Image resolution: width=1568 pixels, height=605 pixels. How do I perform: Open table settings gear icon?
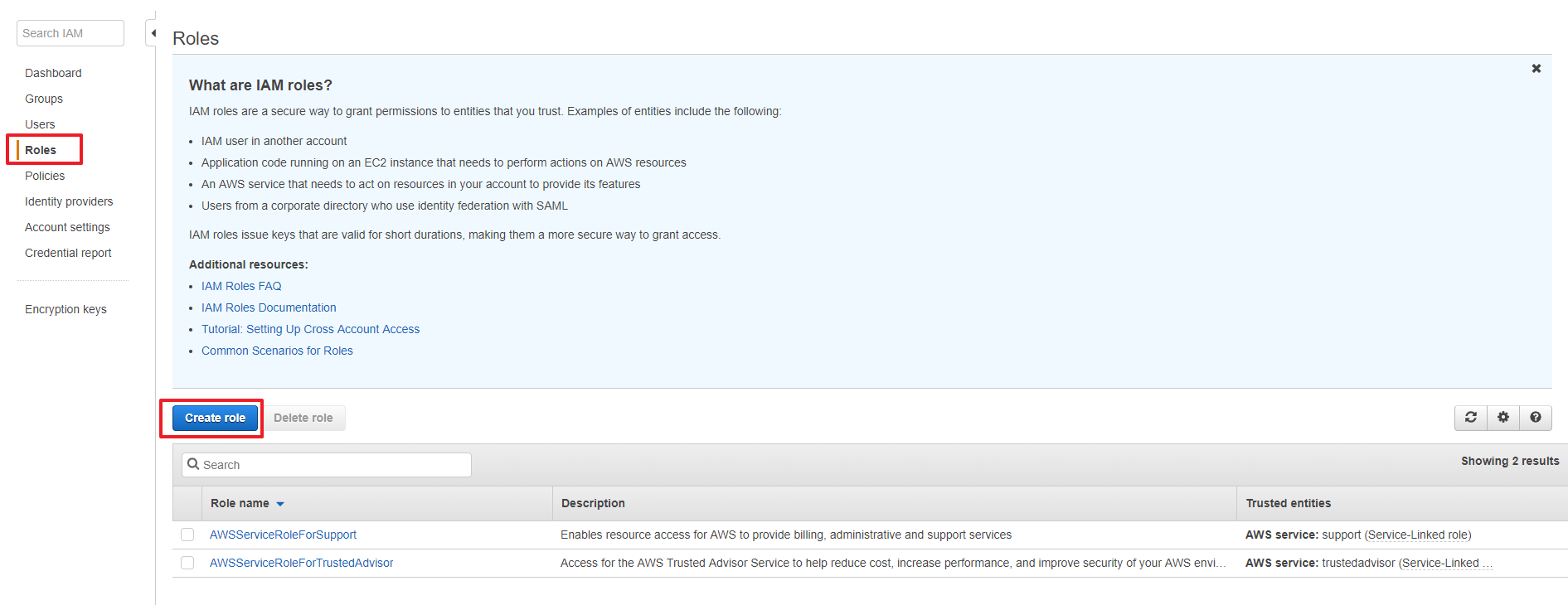[x=1502, y=418]
